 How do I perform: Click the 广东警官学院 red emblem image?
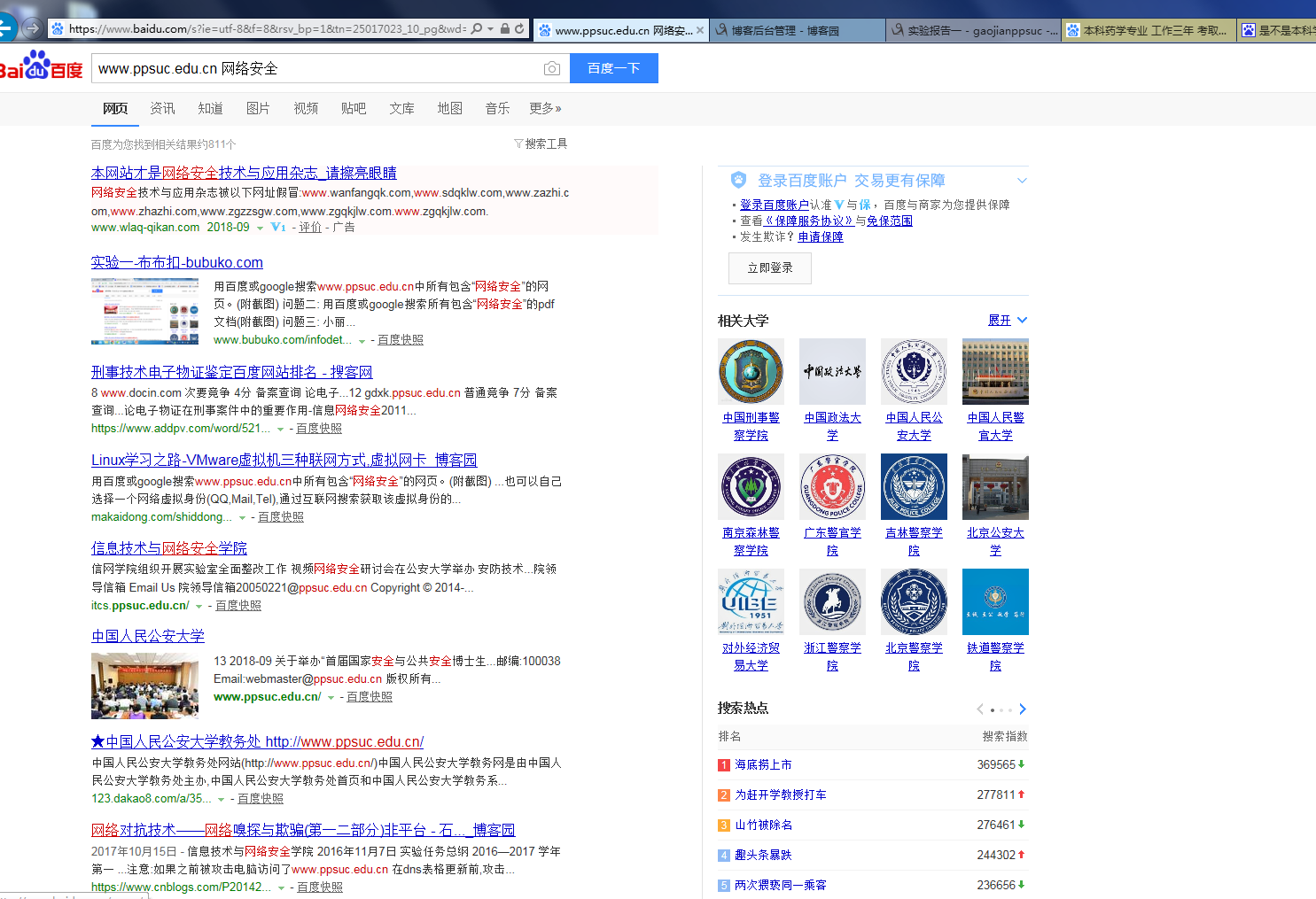[x=832, y=486]
